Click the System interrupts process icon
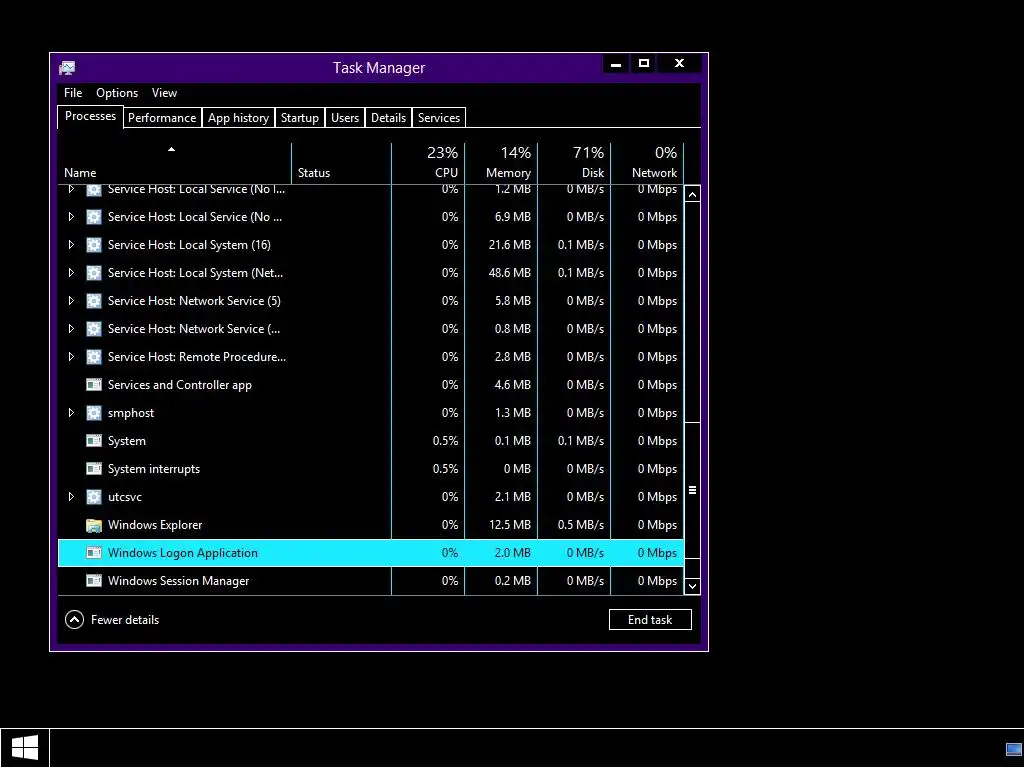Screen dimensions: 1024x768 (94, 469)
